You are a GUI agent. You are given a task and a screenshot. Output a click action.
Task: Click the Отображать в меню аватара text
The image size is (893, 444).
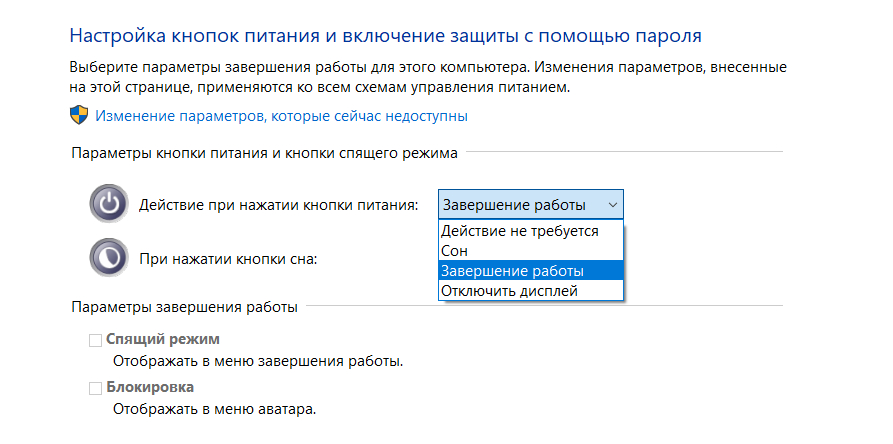(x=214, y=408)
